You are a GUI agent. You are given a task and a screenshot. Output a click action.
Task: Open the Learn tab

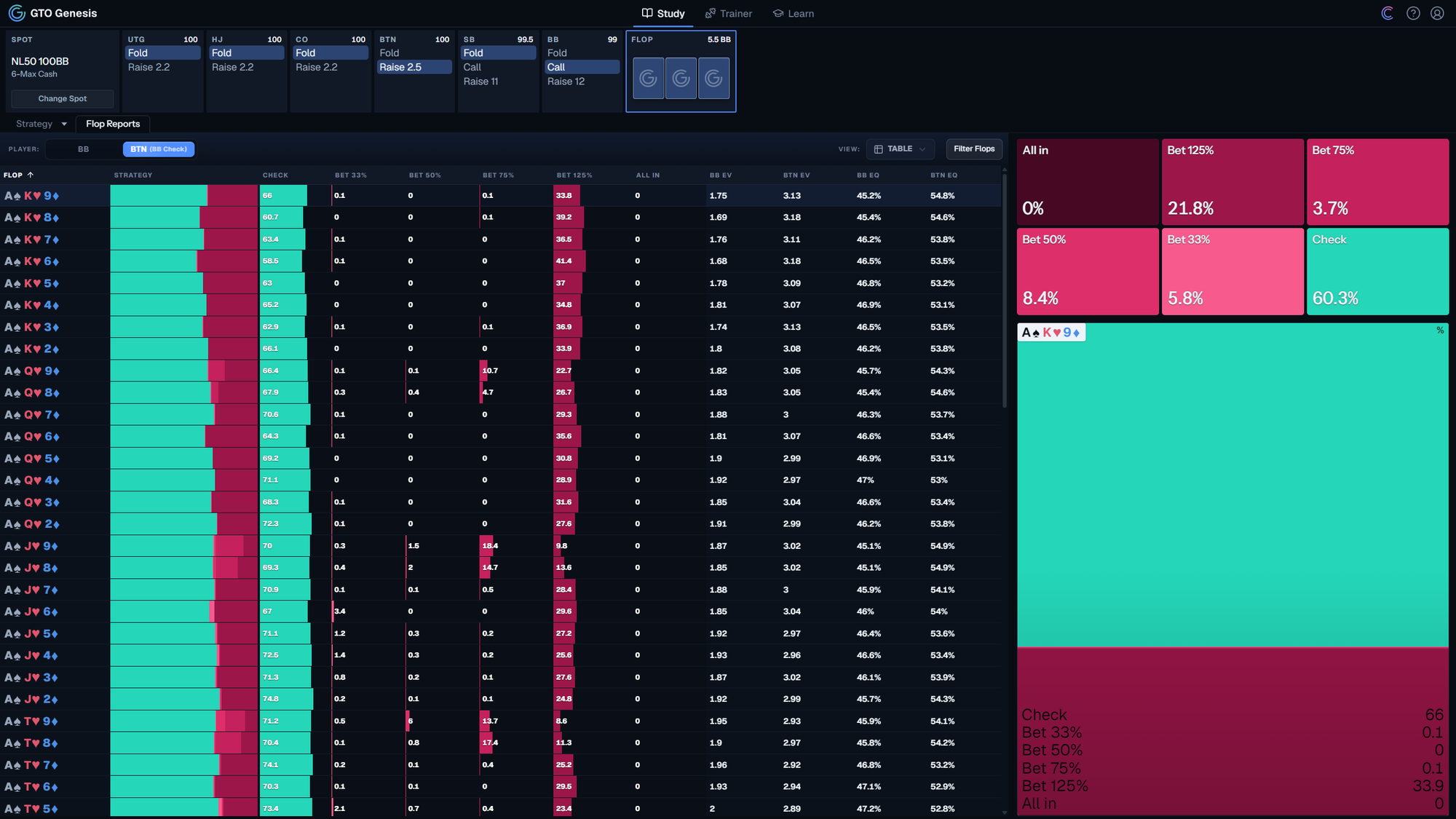point(793,13)
